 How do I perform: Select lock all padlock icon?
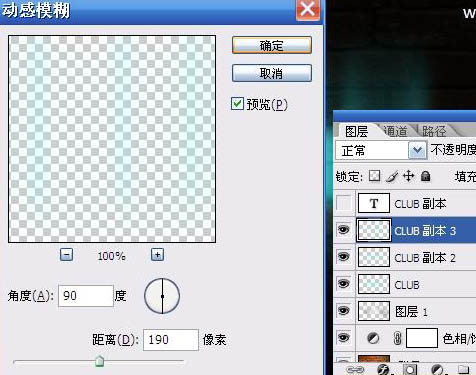click(426, 176)
